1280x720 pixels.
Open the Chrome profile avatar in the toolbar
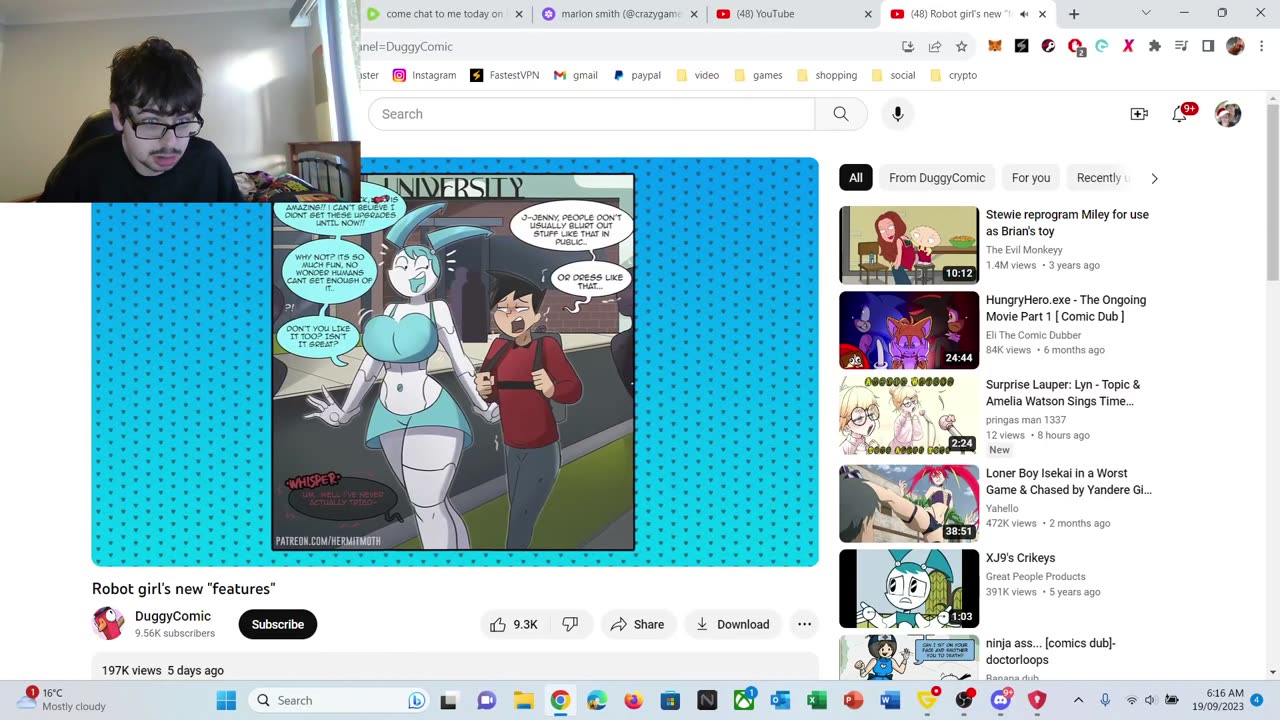(1235, 46)
